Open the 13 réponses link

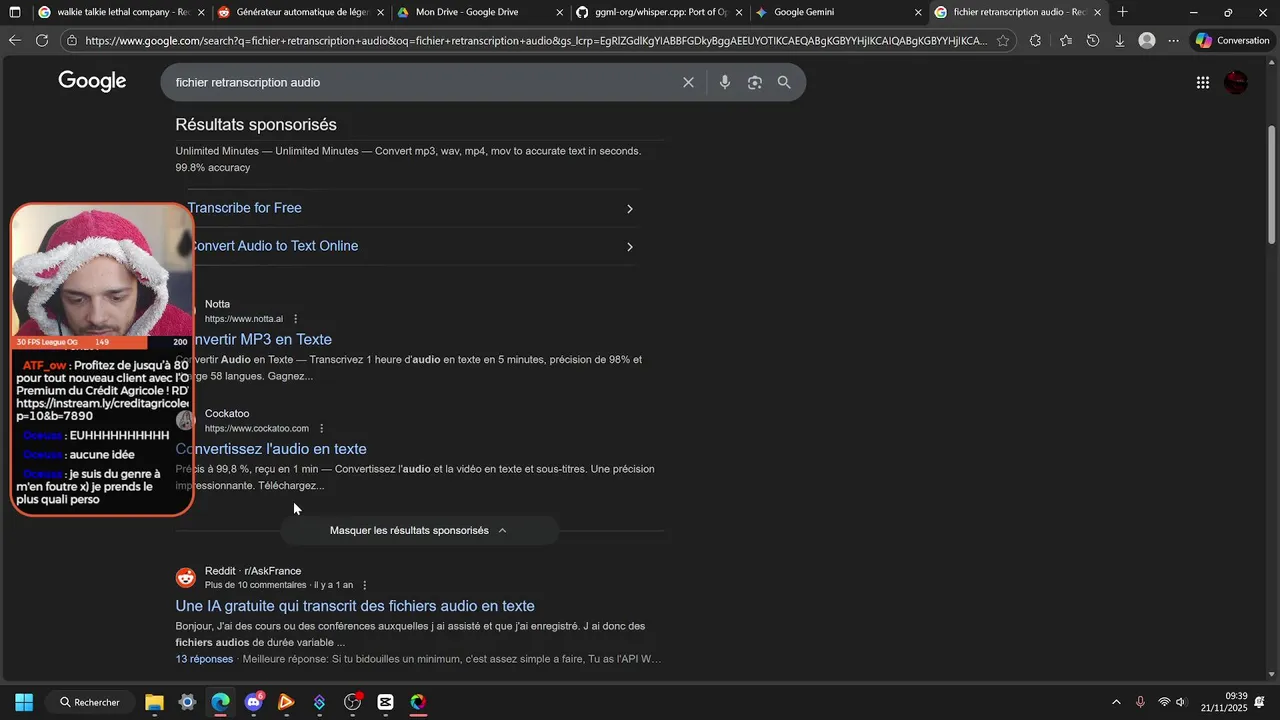[x=204, y=659]
